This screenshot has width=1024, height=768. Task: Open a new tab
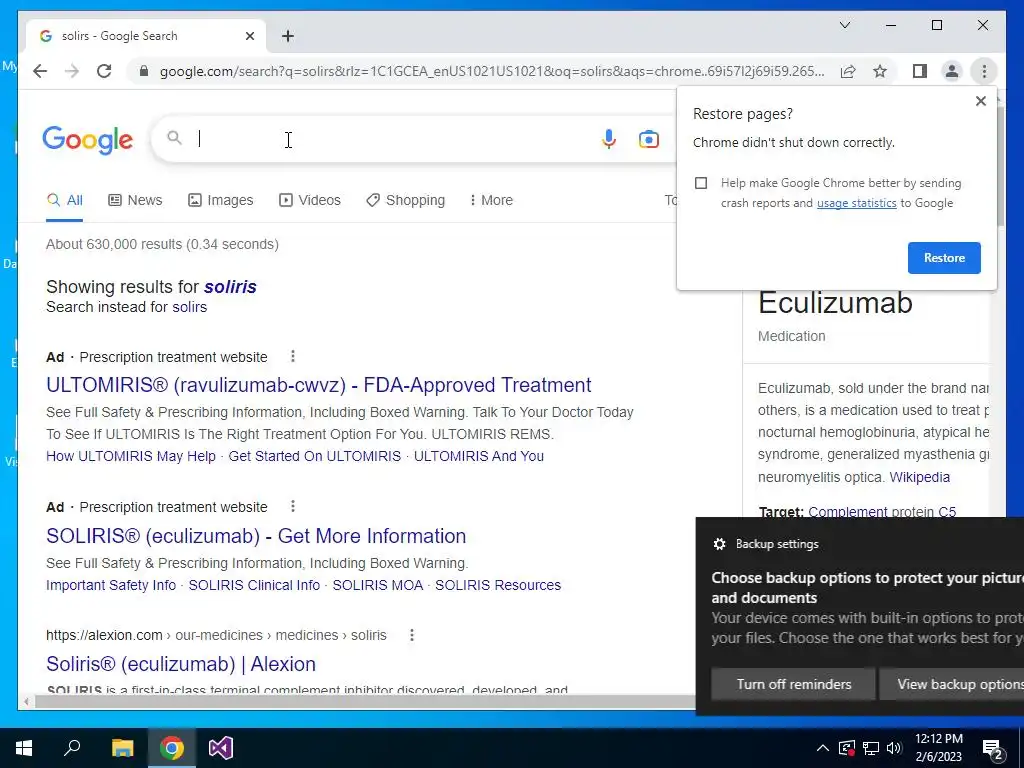[288, 36]
